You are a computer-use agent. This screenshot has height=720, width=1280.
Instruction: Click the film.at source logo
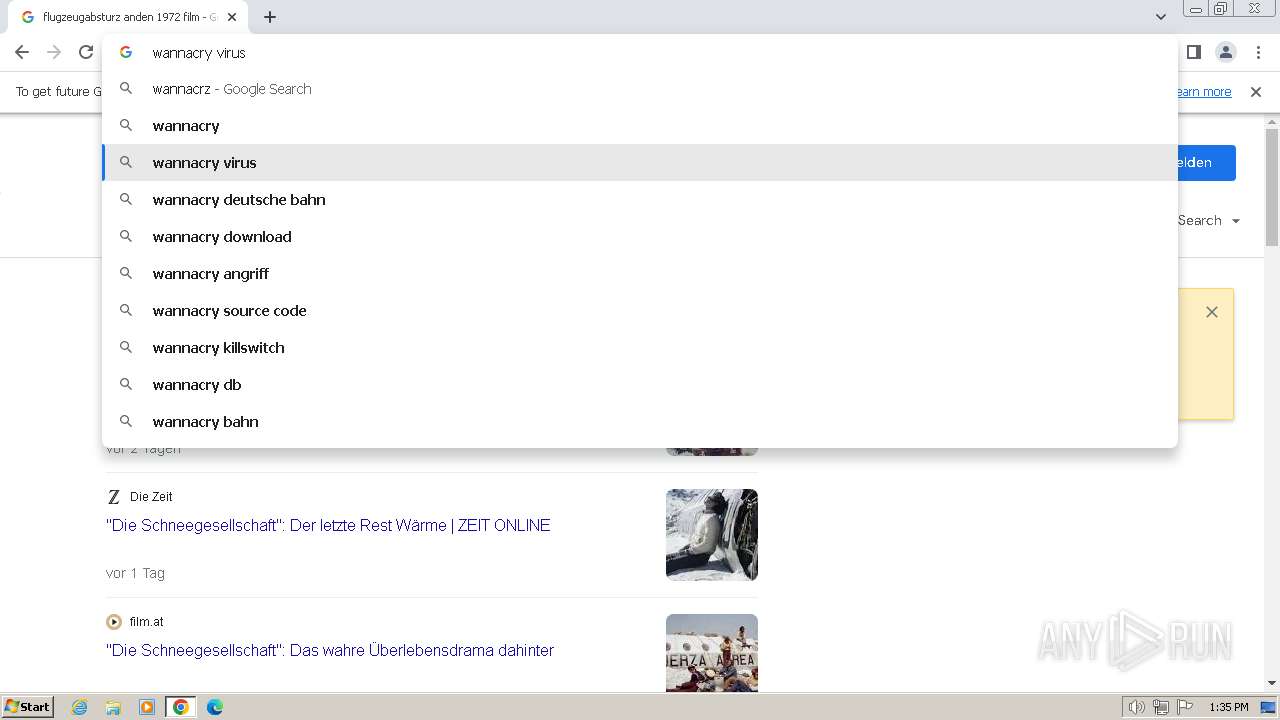(x=114, y=622)
